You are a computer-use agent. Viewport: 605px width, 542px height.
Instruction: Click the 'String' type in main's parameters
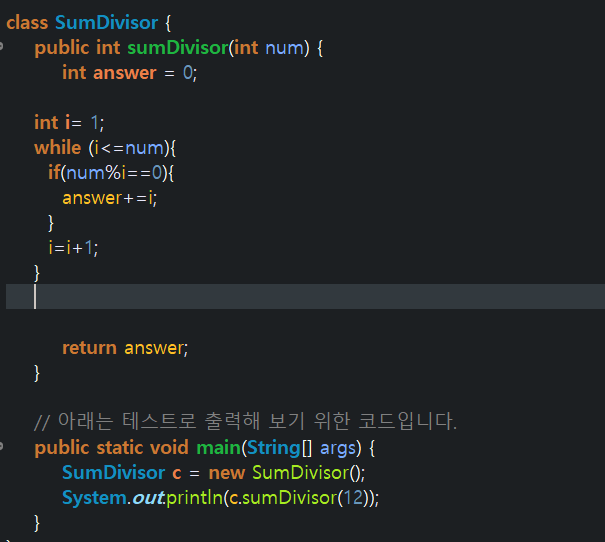click(274, 448)
